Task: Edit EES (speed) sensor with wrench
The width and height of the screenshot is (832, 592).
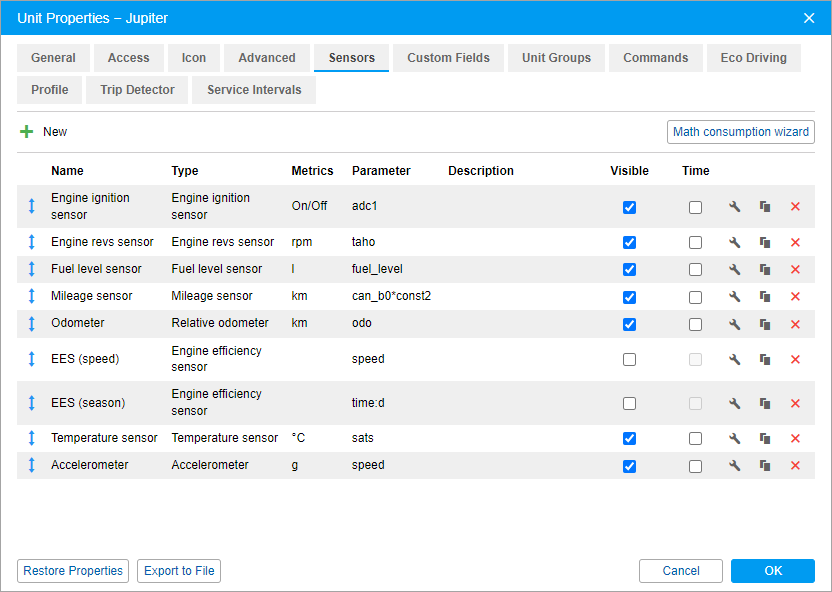Action: pyautogui.click(x=734, y=360)
